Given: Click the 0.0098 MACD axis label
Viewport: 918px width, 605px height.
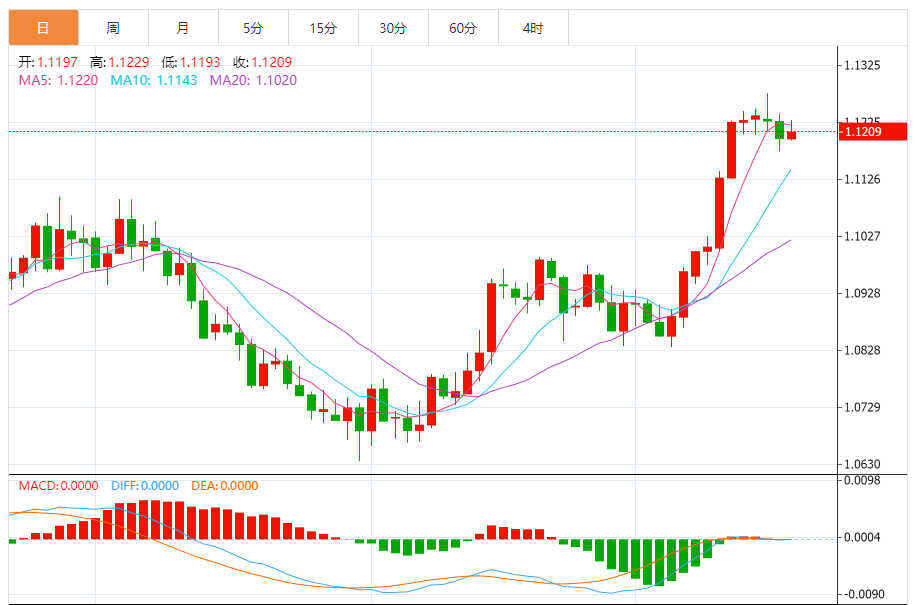Looking at the screenshot, I should [x=862, y=480].
